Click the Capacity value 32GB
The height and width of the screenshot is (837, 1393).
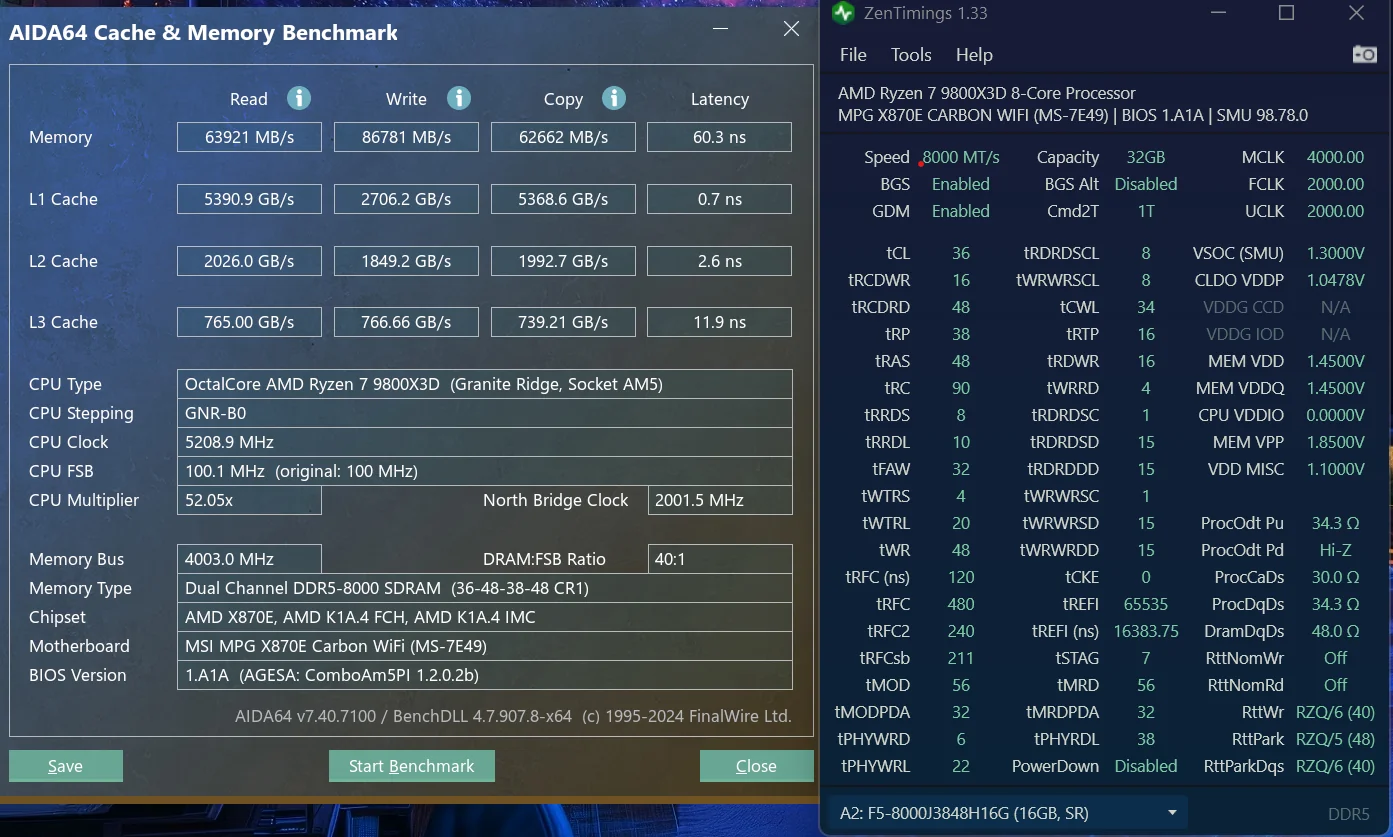pyautogui.click(x=1146, y=157)
